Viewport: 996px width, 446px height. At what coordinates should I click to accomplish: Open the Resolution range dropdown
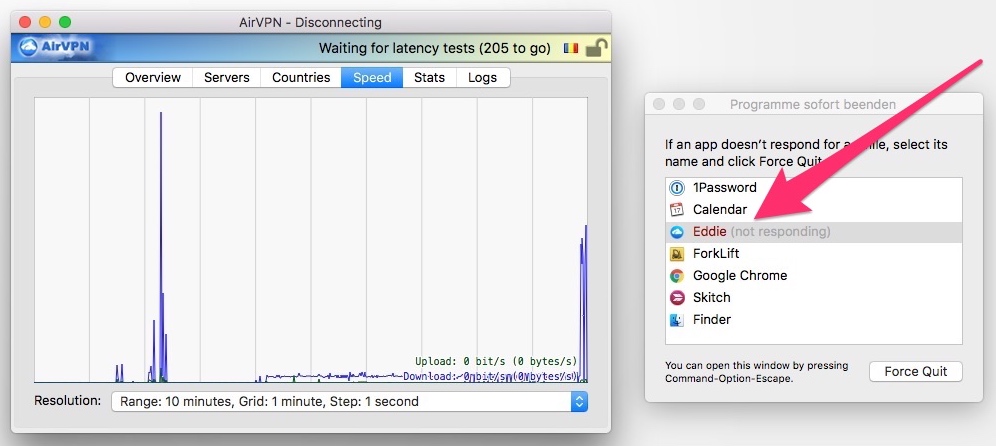tap(349, 402)
